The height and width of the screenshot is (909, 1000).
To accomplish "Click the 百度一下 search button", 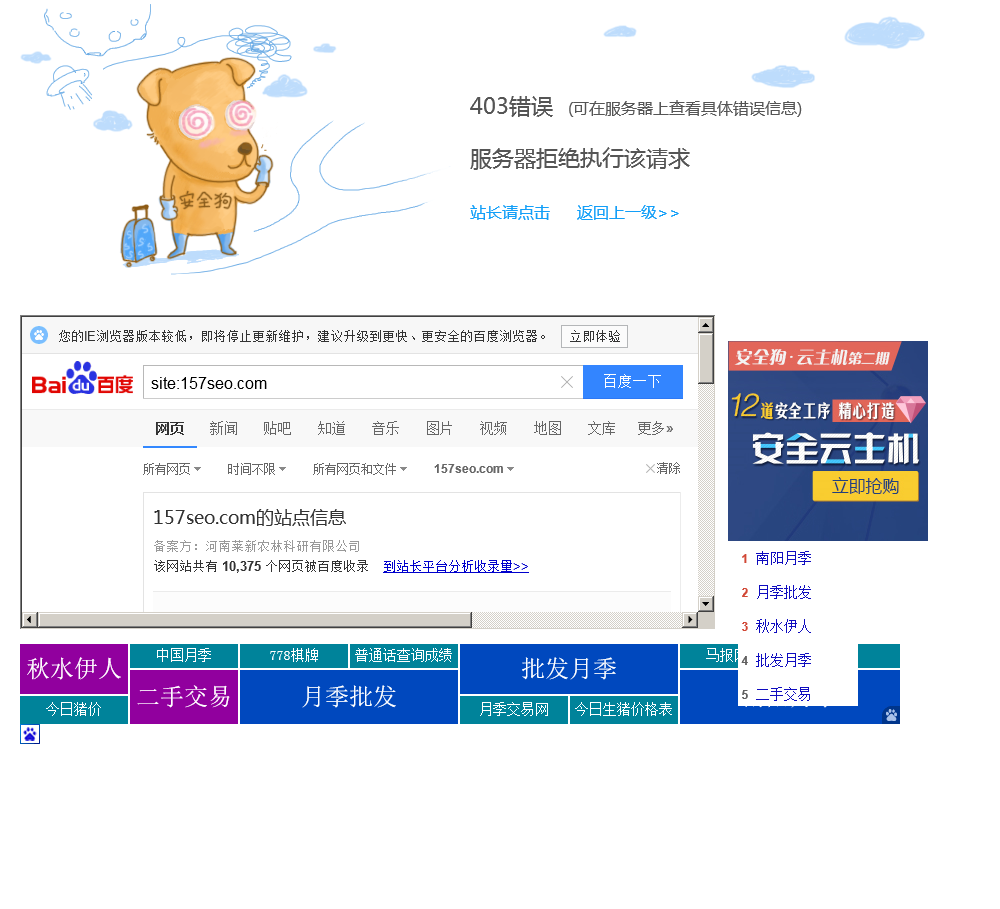I will [633, 381].
